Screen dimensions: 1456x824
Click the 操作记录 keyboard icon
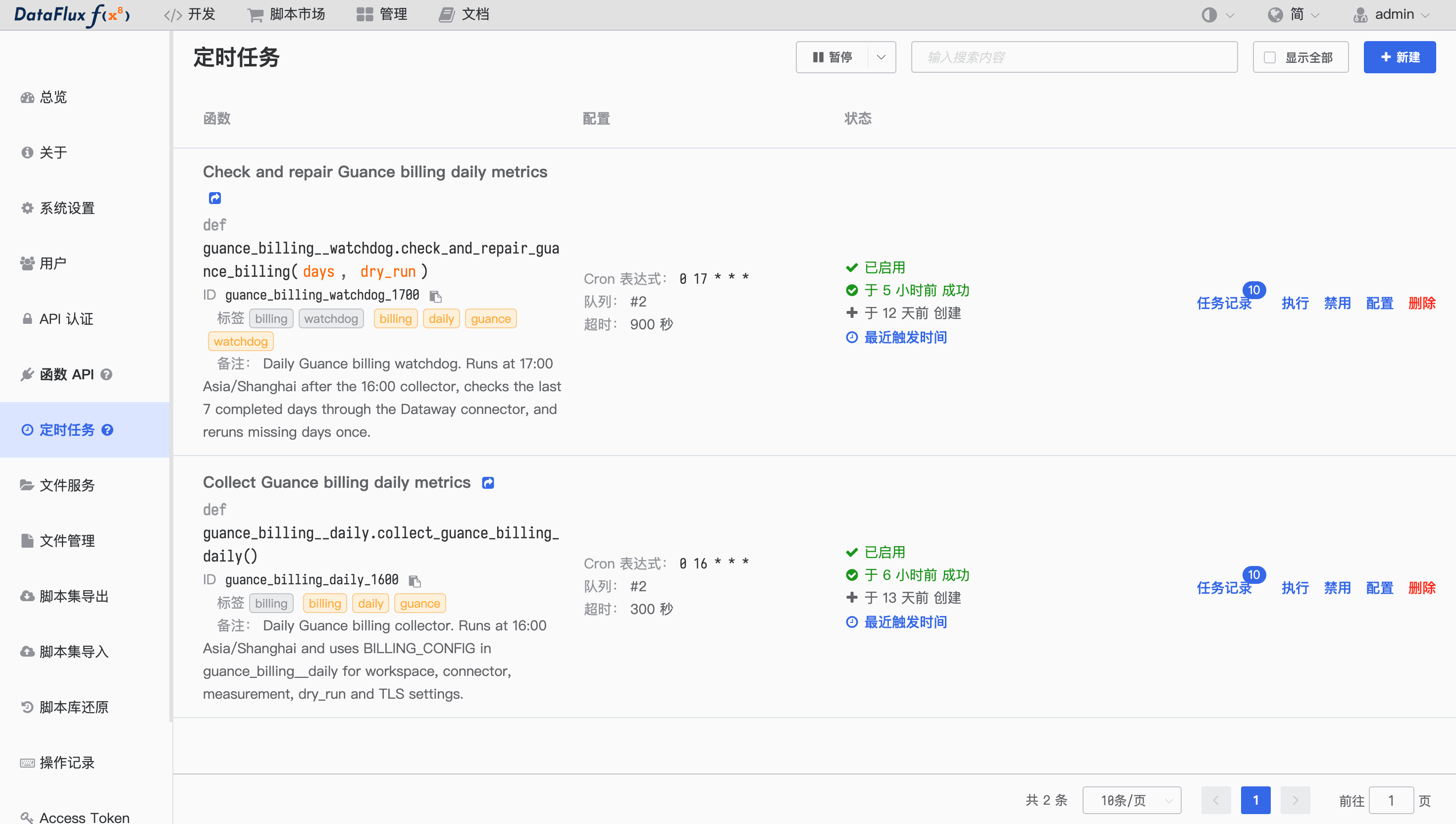pos(27,763)
